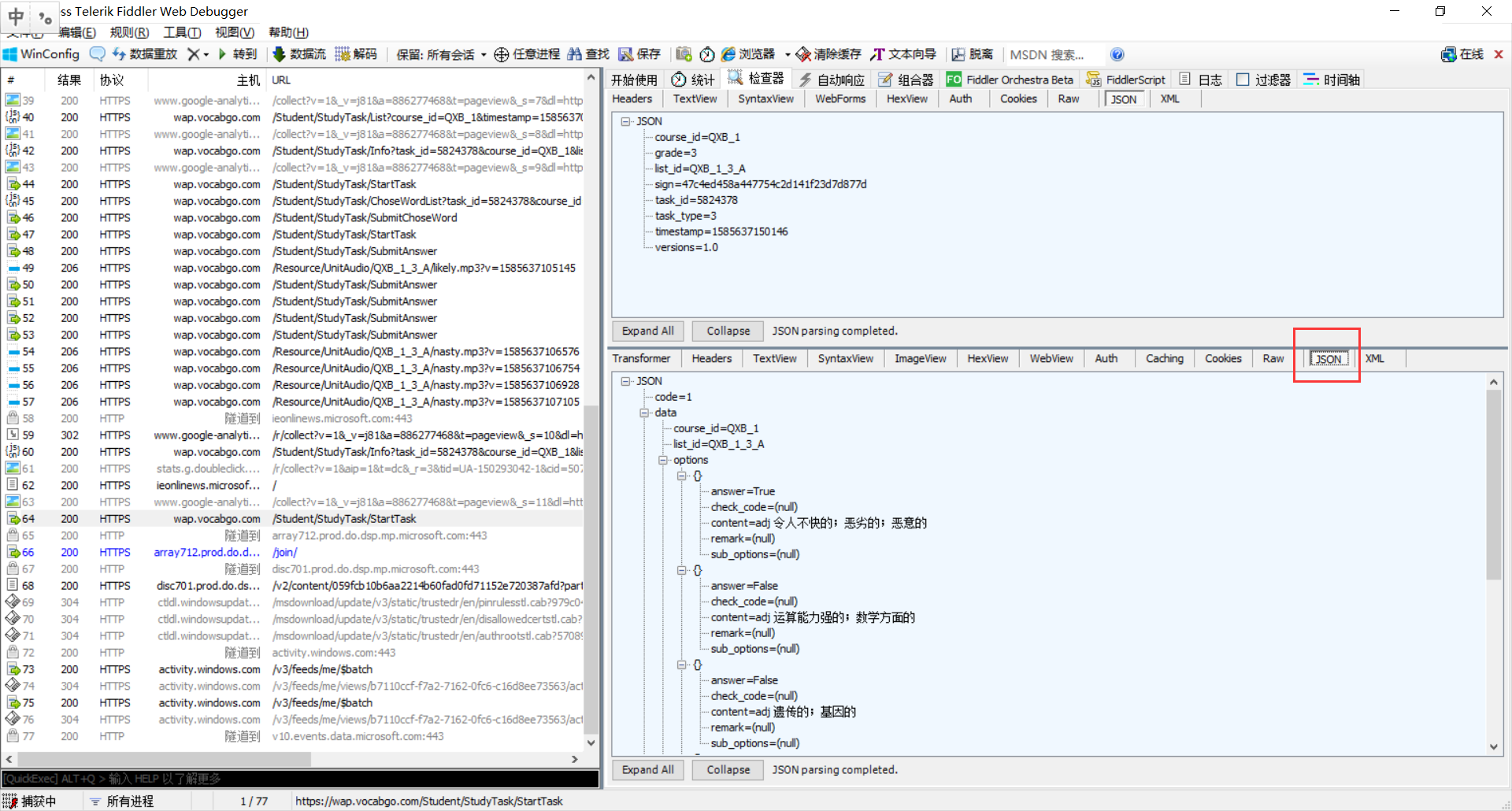Viewport: 1512px width, 811px height.
Task: Click 清除缓存 clear cache
Action: [x=828, y=54]
